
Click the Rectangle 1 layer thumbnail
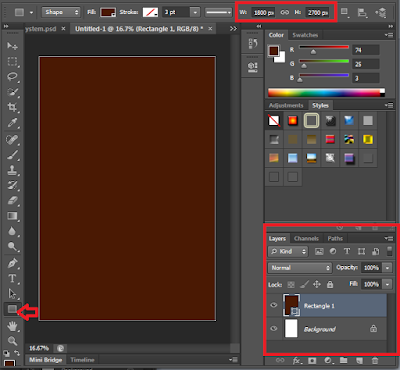(x=291, y=305)
